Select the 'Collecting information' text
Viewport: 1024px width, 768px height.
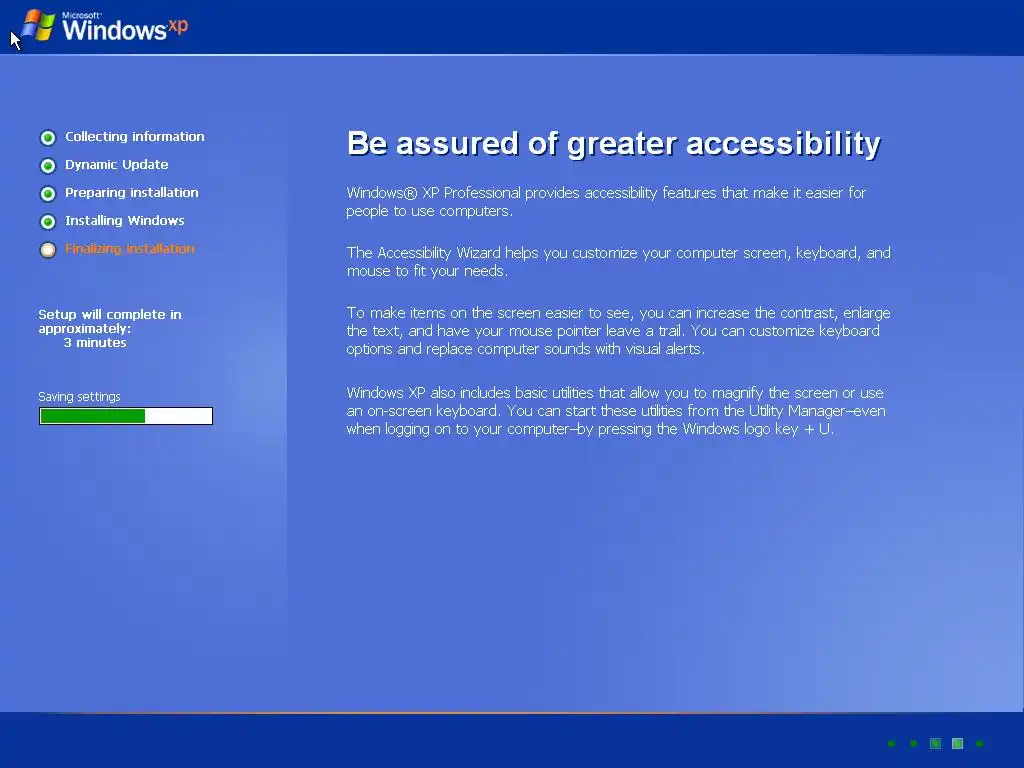(x=135, y=136)
